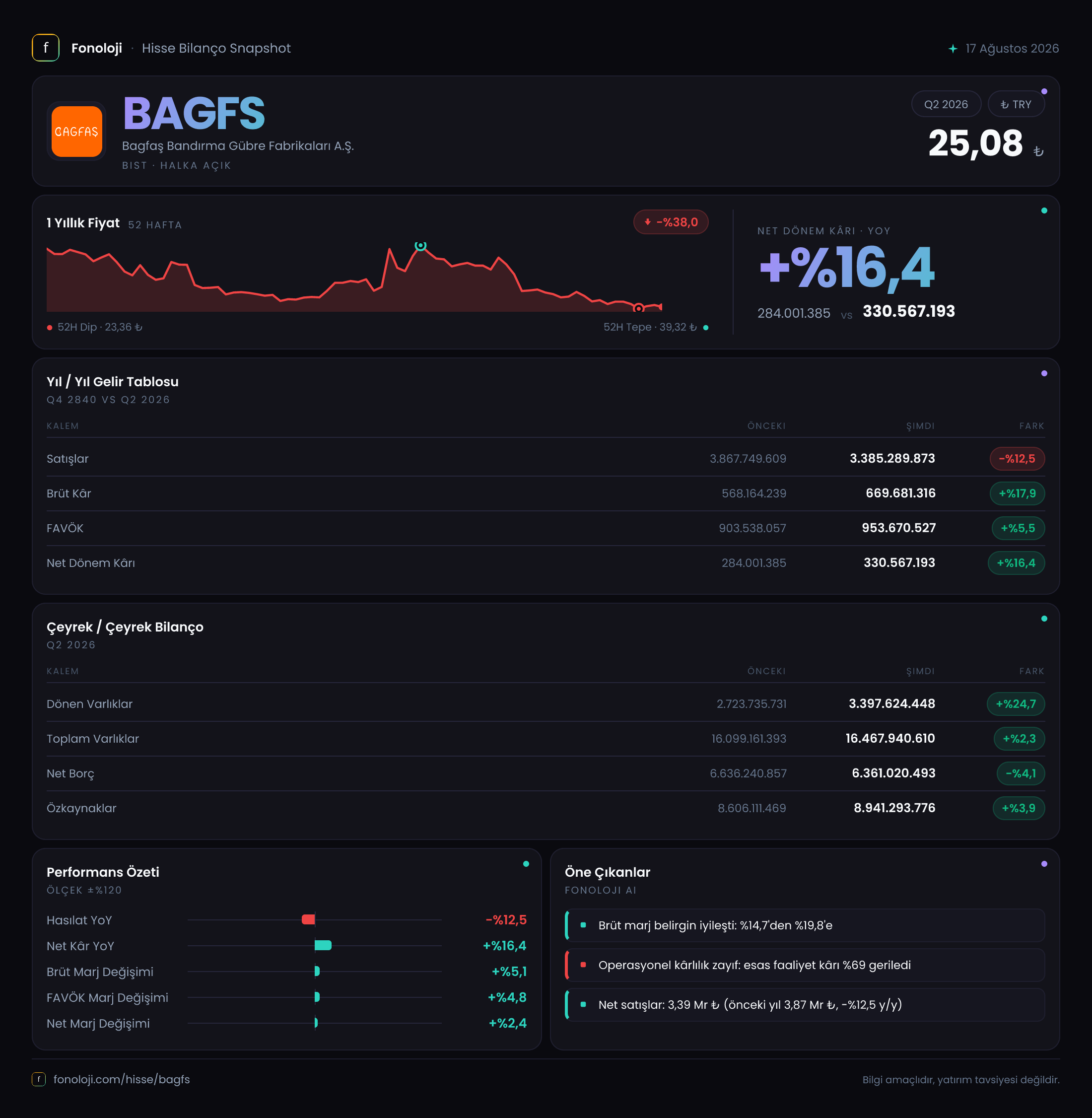Click the small Fonoloji logo in footer
The height and width of the screenshot is (1118, 1092).
(38, 1079)
